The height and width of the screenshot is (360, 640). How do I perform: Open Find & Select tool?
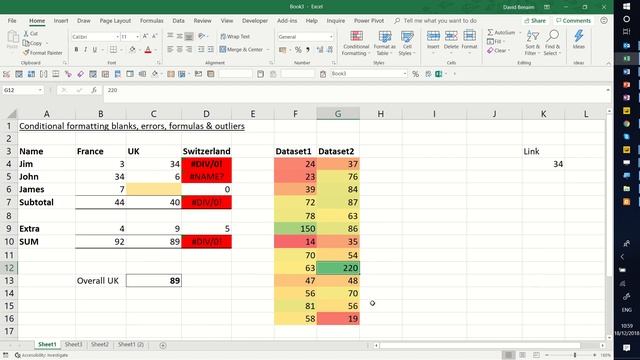click(552, 42)
